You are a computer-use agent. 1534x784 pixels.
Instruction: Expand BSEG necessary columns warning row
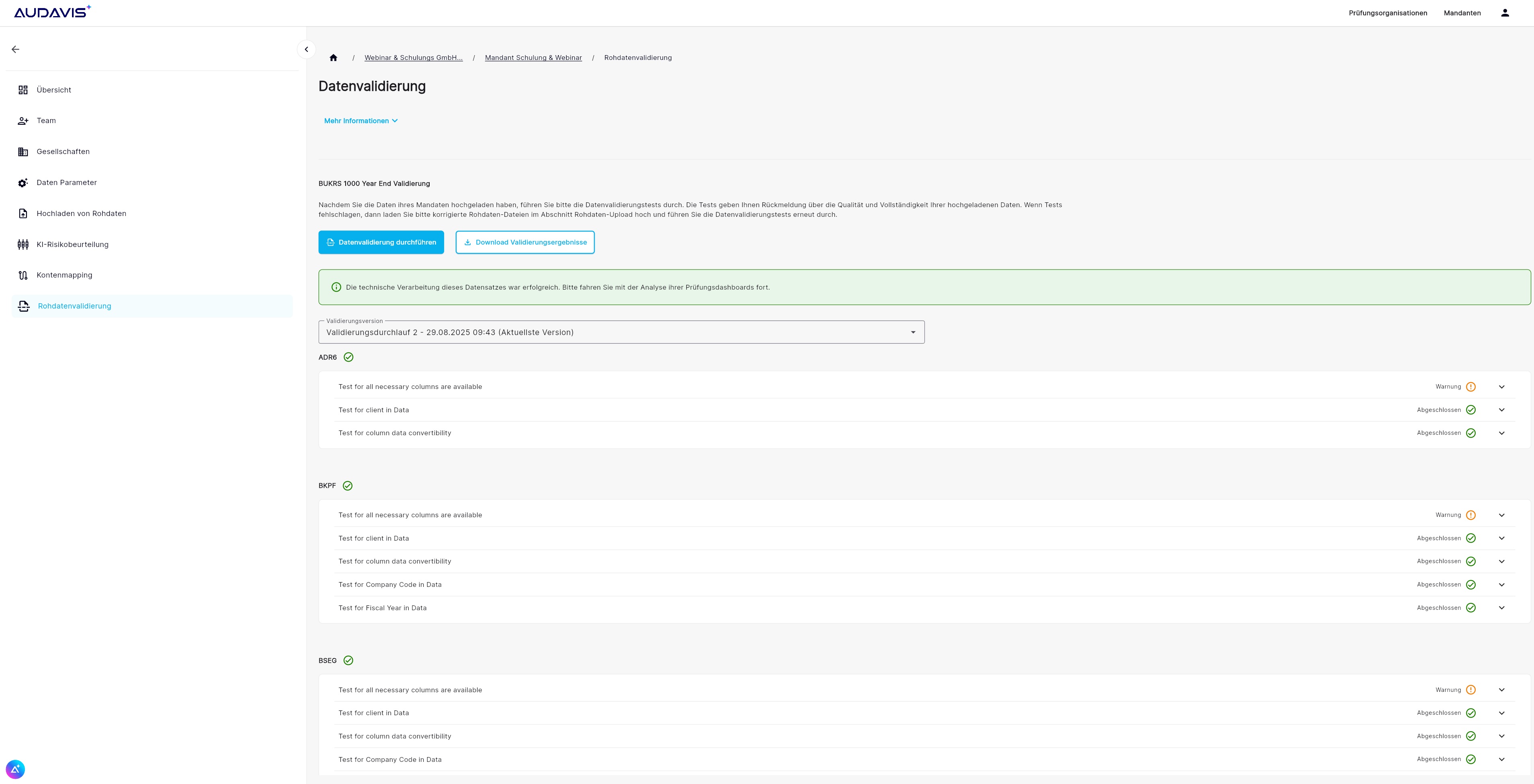coord(1501,690)
